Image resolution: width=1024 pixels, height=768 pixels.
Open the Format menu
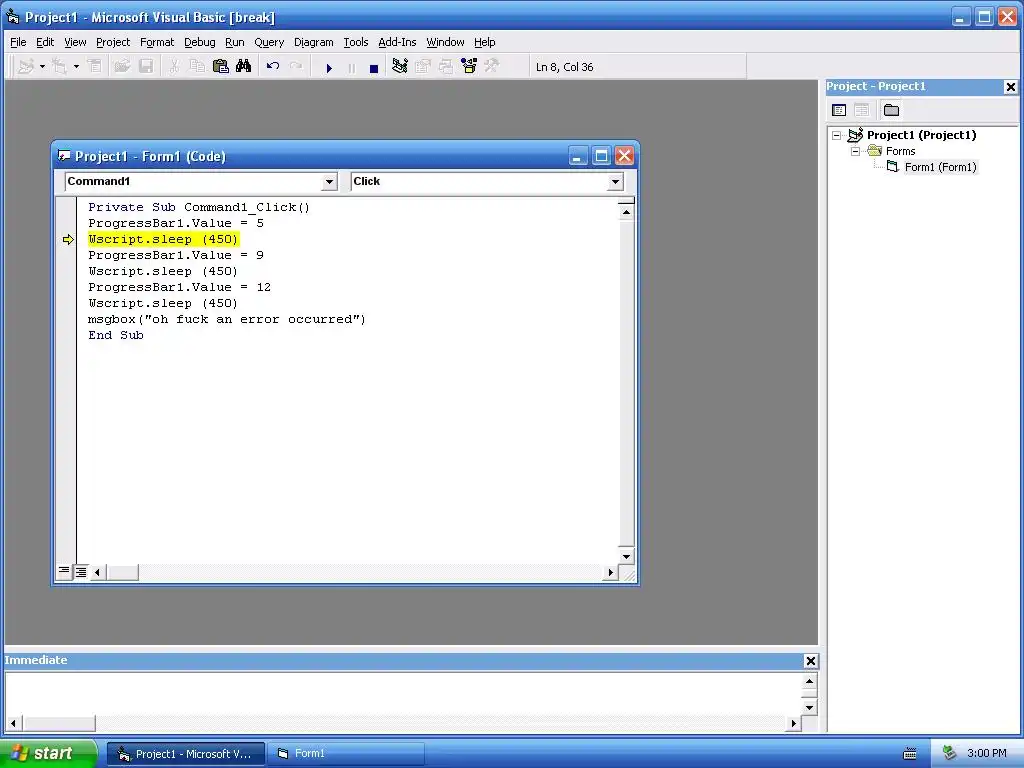157,42
